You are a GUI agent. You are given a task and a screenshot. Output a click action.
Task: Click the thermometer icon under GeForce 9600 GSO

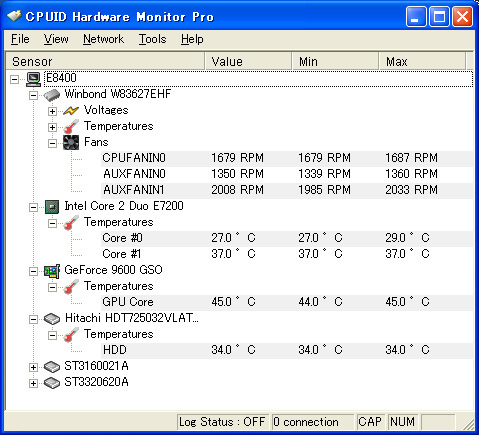point(71,287)
